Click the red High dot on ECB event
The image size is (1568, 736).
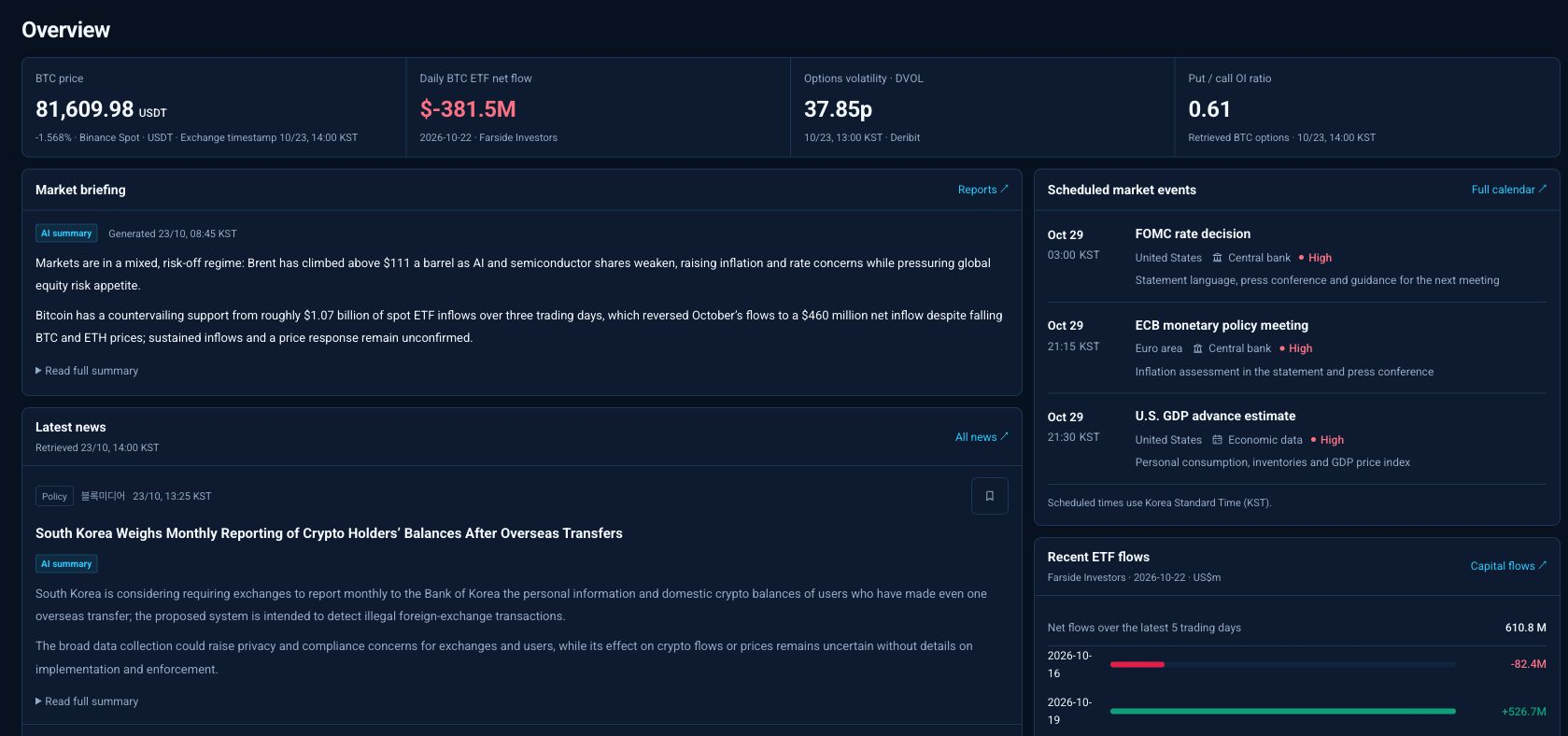[1282, 348]
